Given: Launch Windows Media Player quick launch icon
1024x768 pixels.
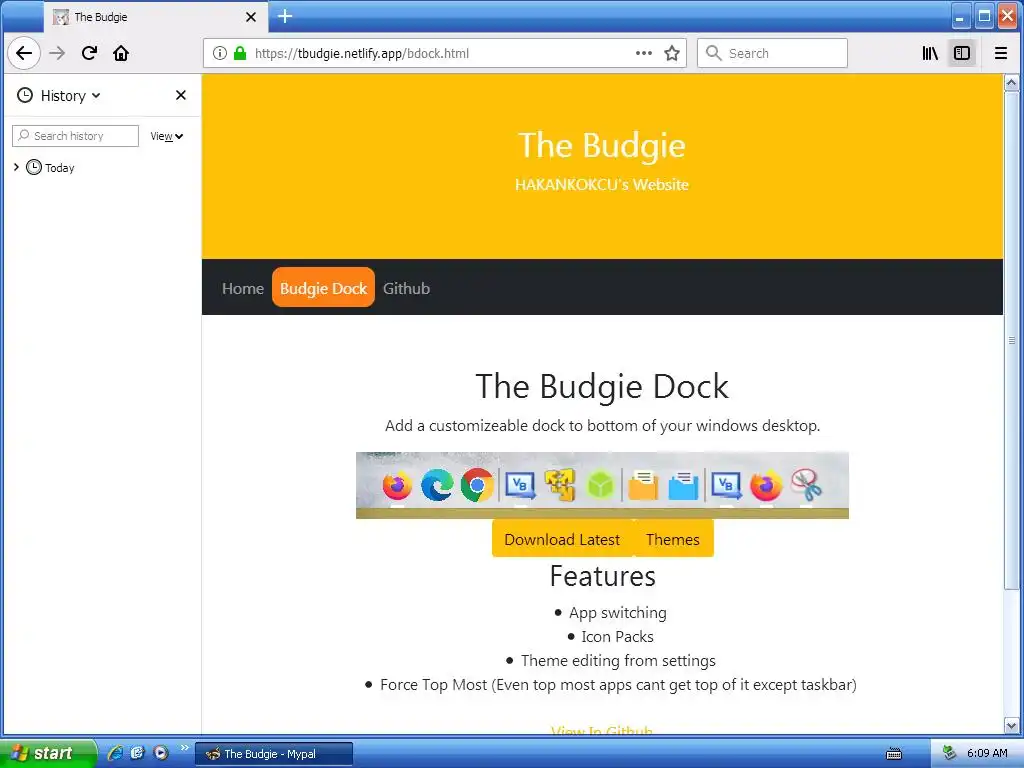Looking at the screenshot, I should 160,753.
